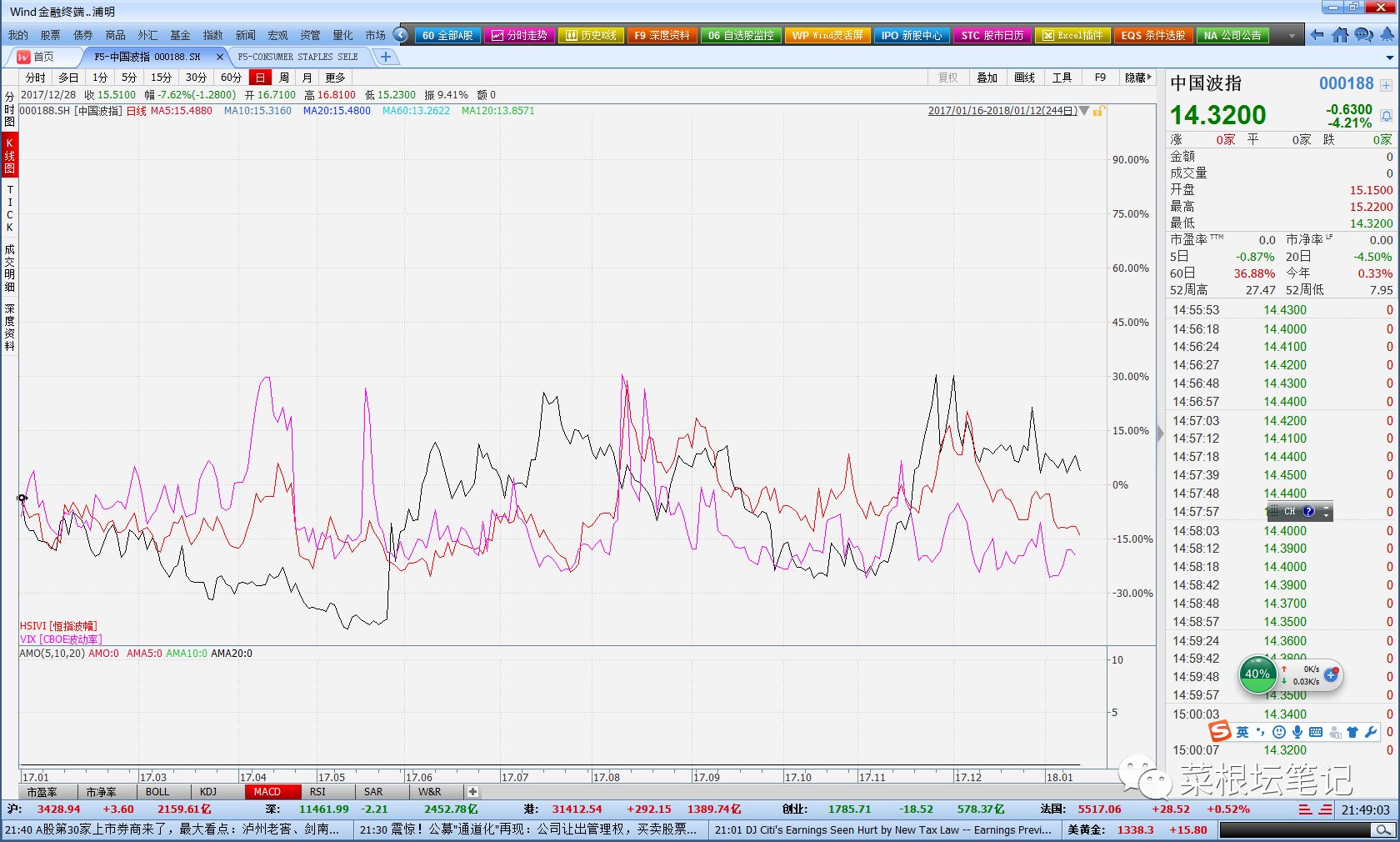Open Excel插件 toolbar shortcut

point(1073,35)
